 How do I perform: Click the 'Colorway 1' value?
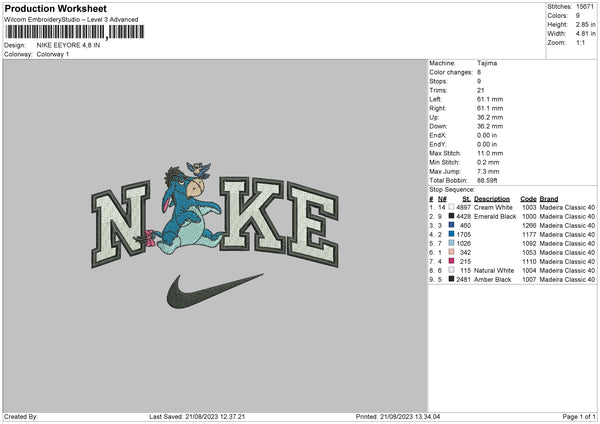(x=53, y=54)
